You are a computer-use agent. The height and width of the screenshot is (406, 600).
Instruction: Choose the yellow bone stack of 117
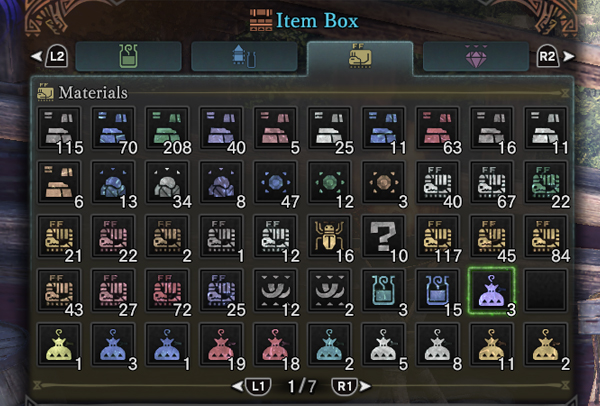pos(437,237)
